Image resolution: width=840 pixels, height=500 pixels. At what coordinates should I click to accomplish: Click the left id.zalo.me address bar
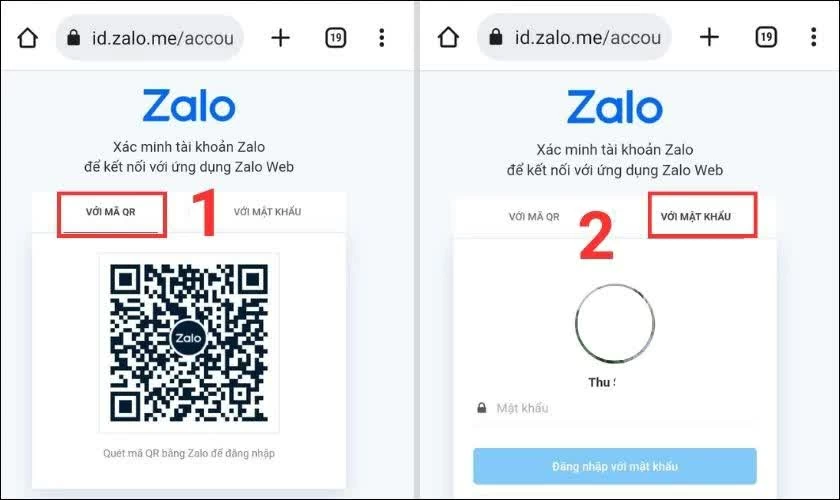pos(149,38)
